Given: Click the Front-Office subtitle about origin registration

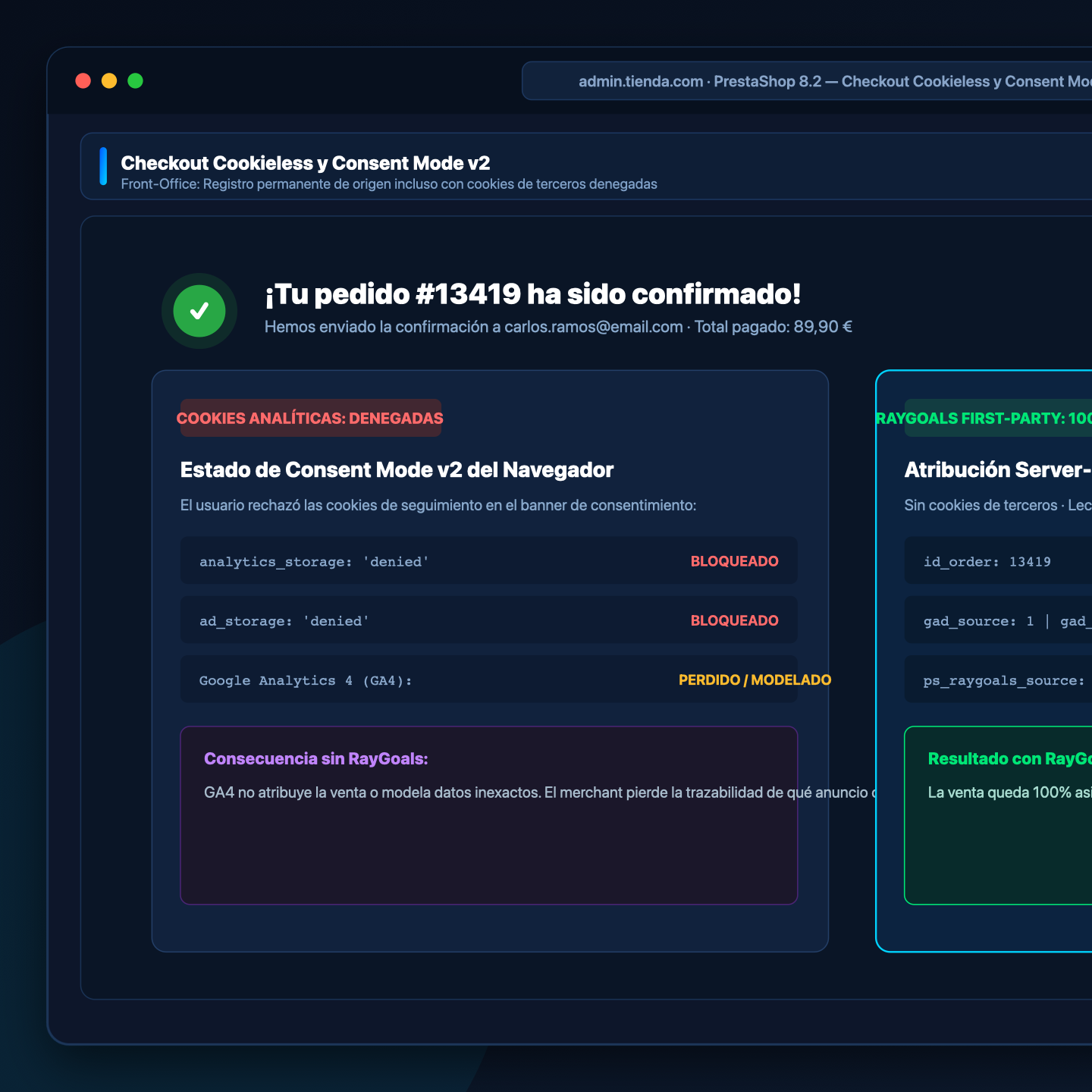Looking at the screenshot, I should 389,184.
